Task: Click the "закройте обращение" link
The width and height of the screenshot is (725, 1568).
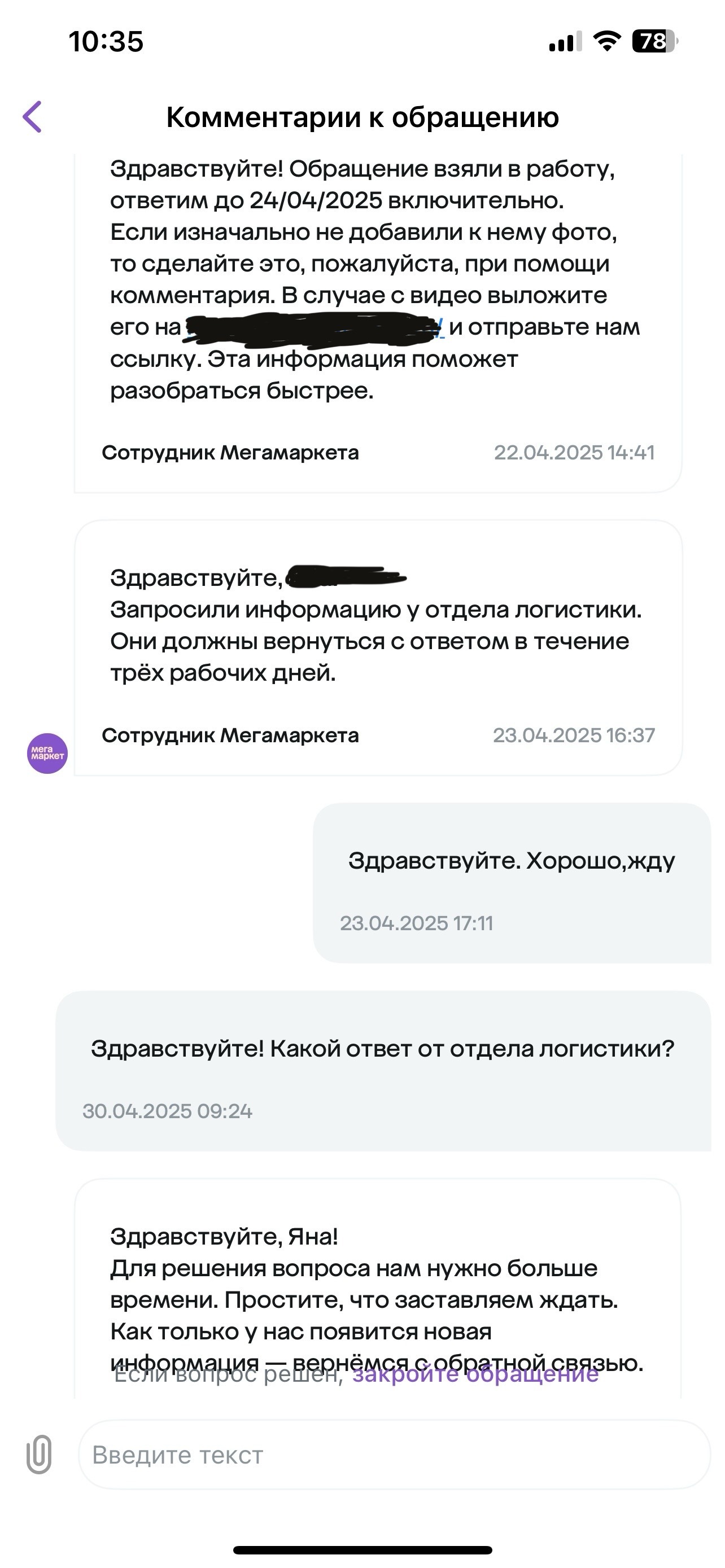Action: 475,1374
